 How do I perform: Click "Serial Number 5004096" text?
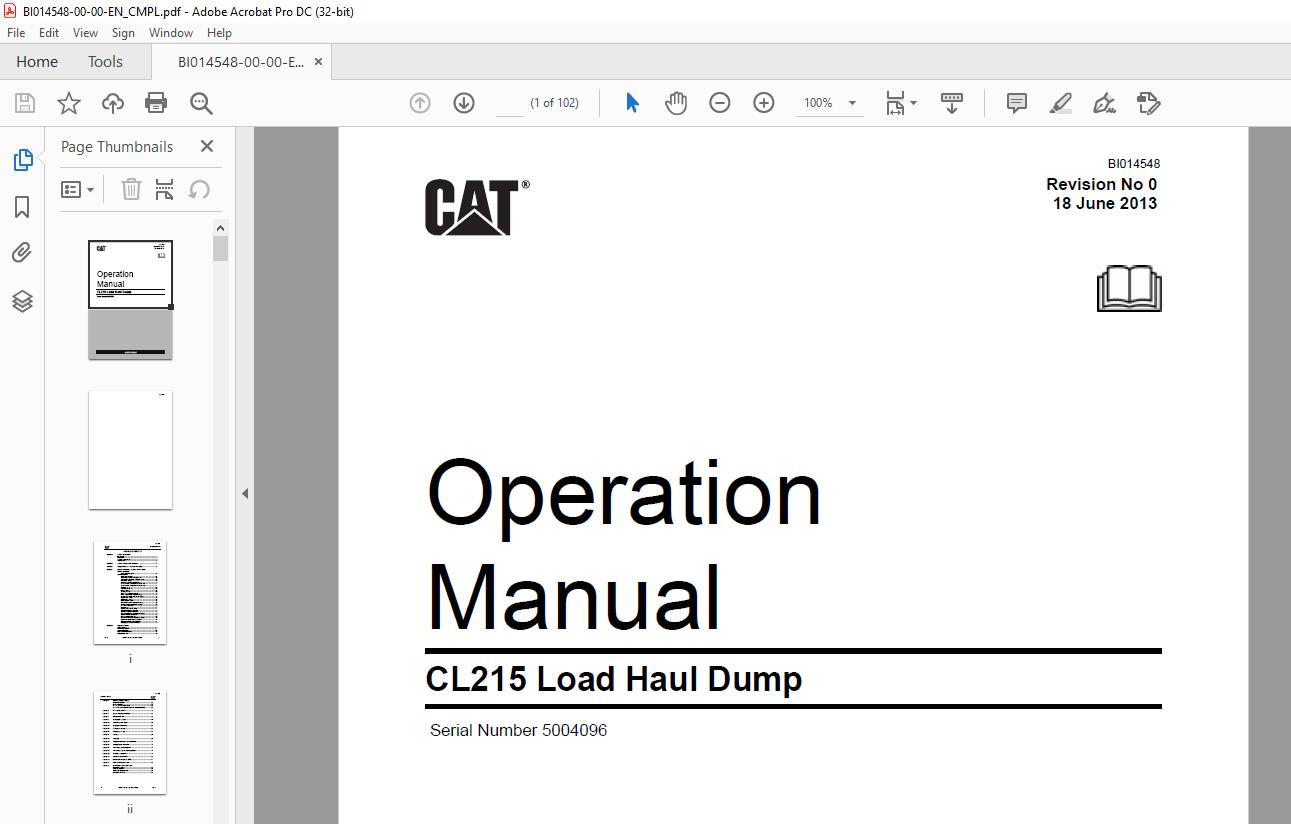(x=518, y=730)
